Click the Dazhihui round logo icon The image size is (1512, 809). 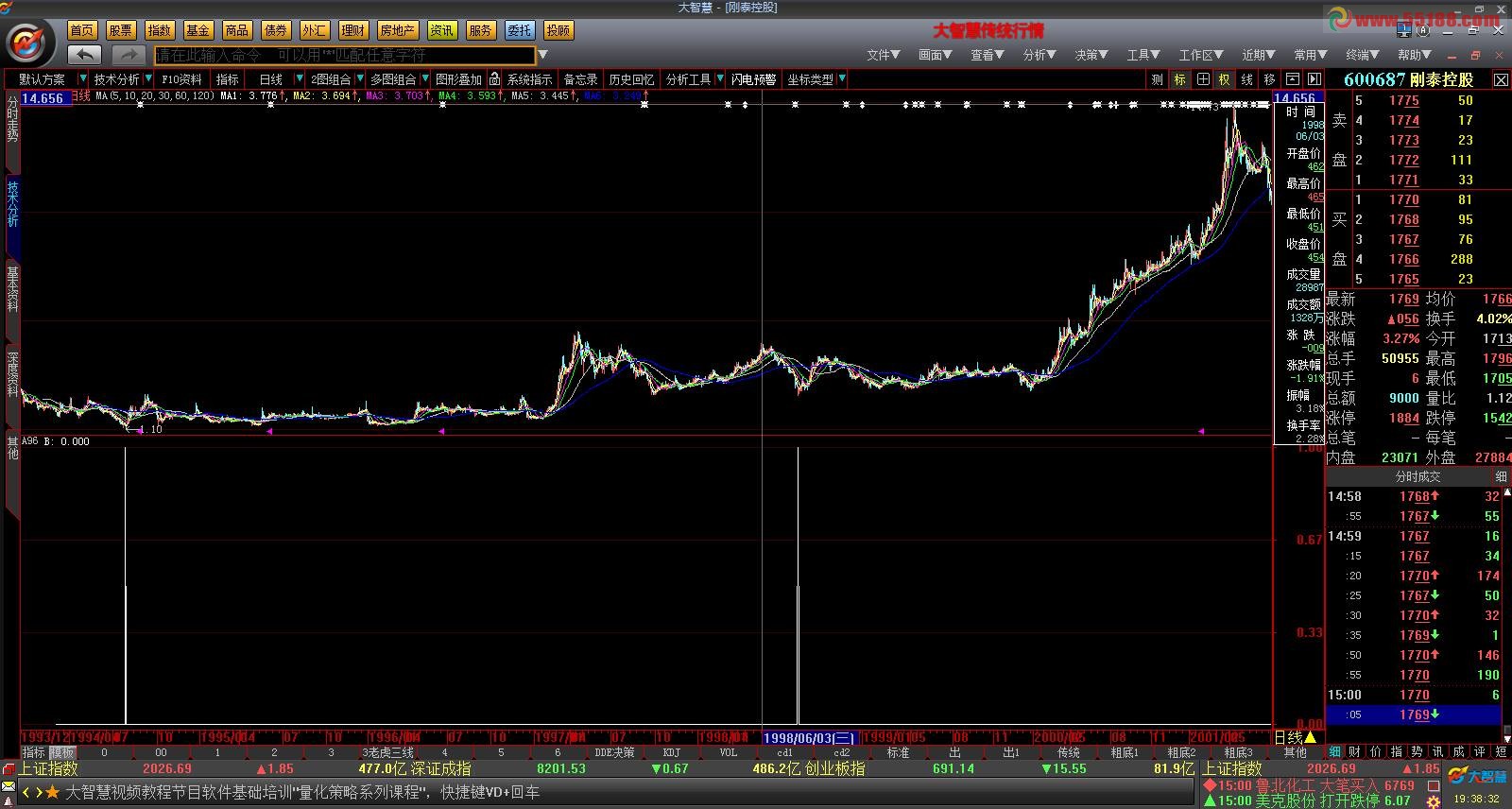(x=30, y=42)
